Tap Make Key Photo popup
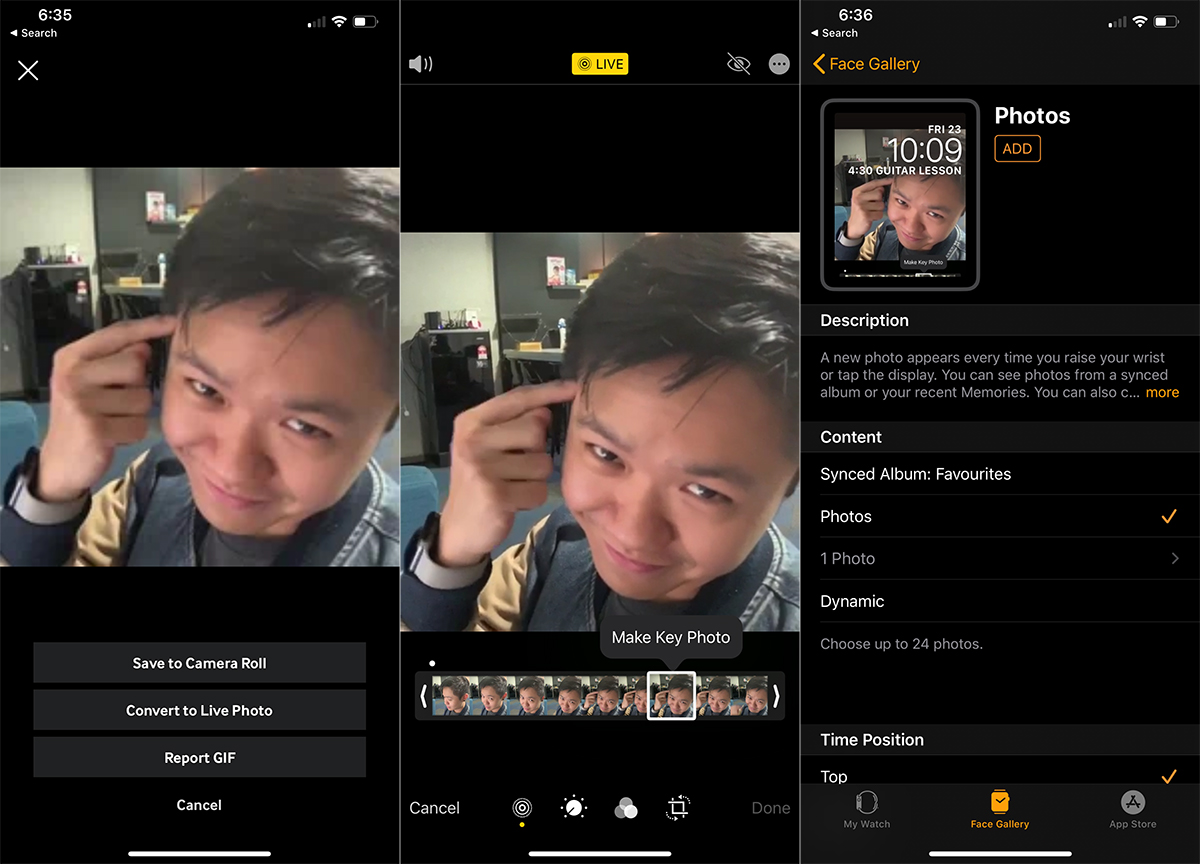 (x=671, y=637)
